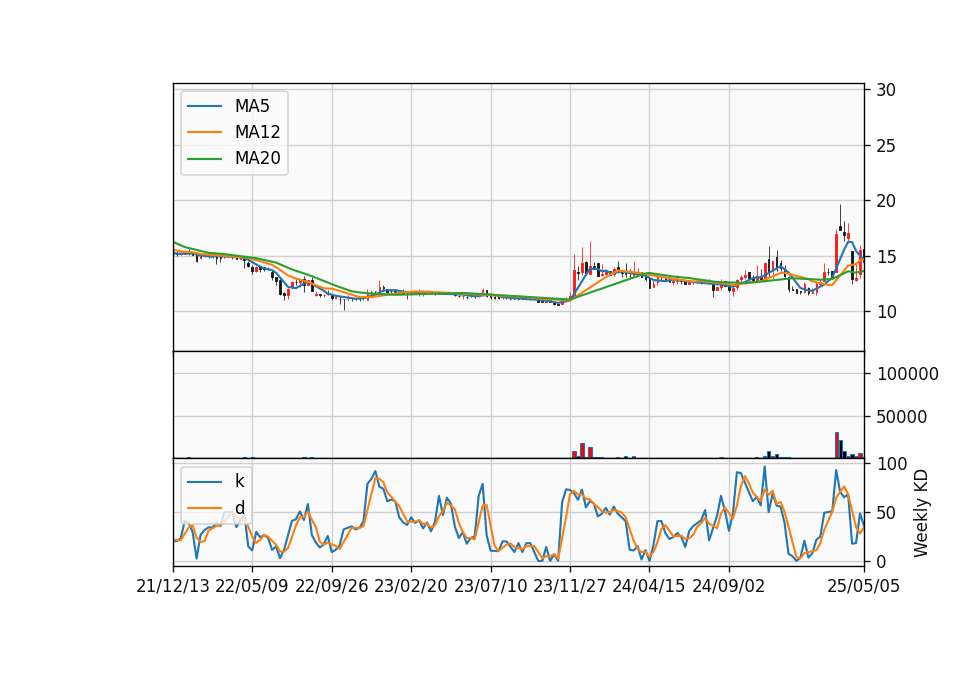Screen dimensions: 960x690
Task: Click the k legend label in KD panel
Action: coord(239,481)
